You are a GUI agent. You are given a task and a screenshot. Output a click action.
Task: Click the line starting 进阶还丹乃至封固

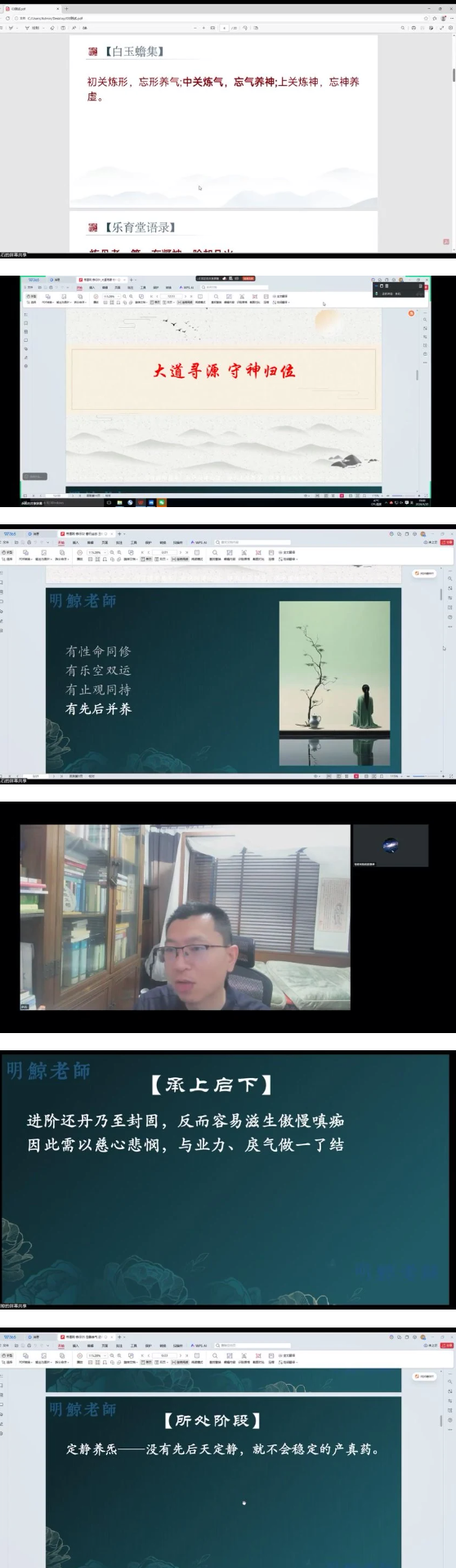[186, 1121]
